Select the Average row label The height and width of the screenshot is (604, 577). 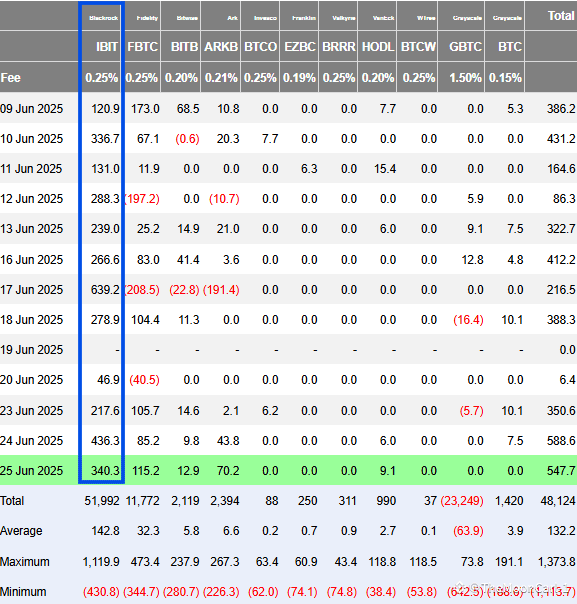pyautogui.click(x=21, y=531)
